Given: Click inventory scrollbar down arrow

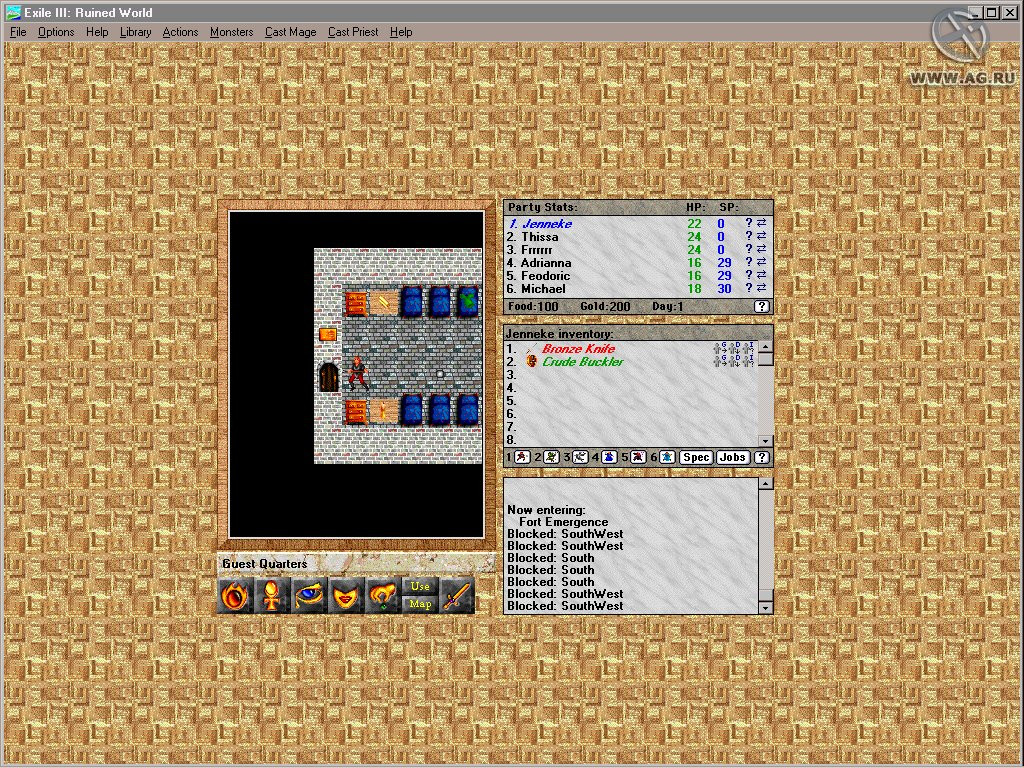Looking at the screenshot, I should pyautogui.click(x=766, y=441).
